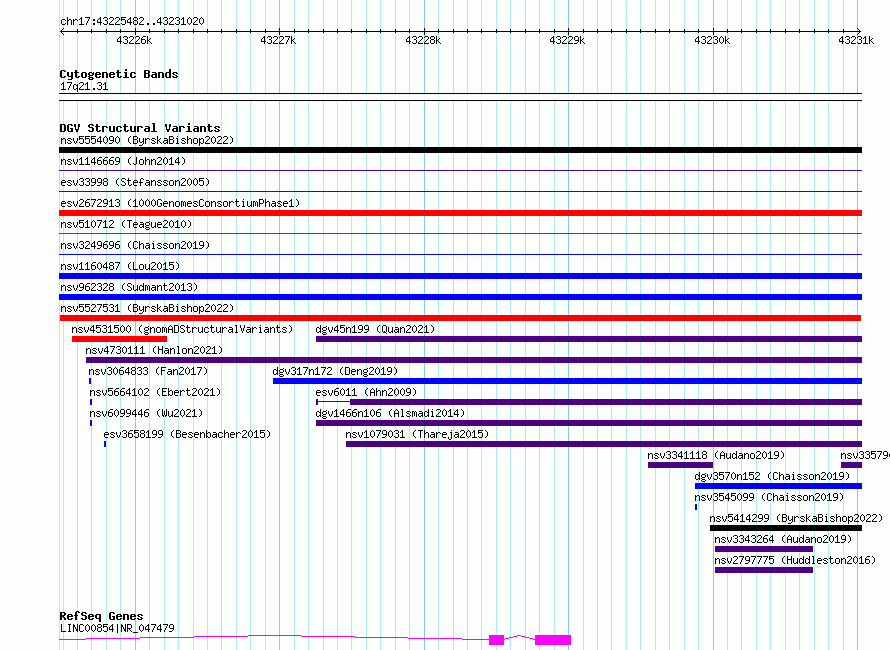Screen dimensions: 890x650
Task: Select the large magenta LINC00854 exon block
Action: tap(553, 640)
